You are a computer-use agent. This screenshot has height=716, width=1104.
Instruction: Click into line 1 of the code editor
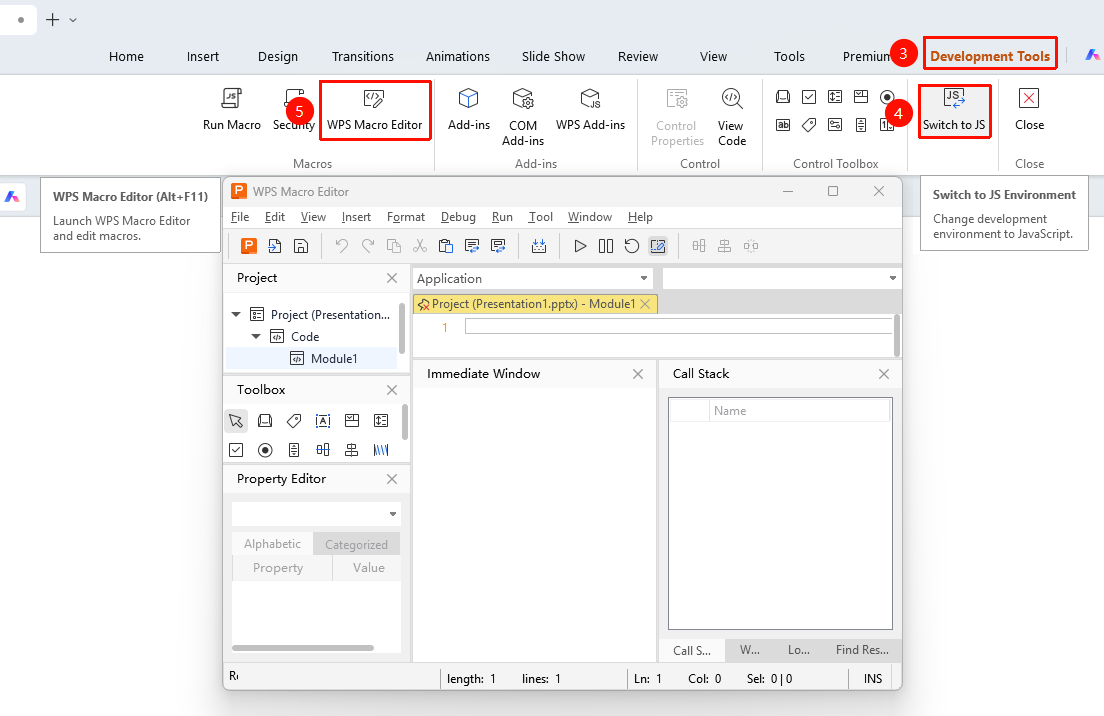(678, 327)
